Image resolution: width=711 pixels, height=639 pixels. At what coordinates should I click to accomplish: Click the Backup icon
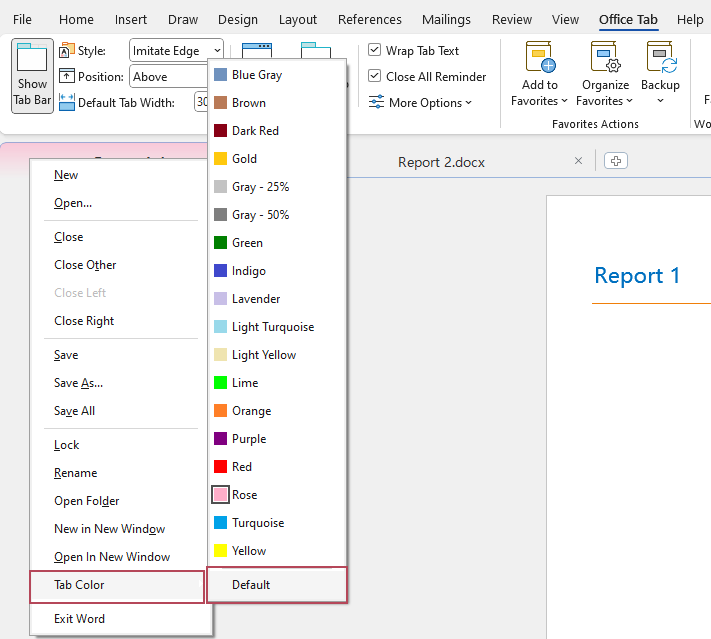pos(660,58)
